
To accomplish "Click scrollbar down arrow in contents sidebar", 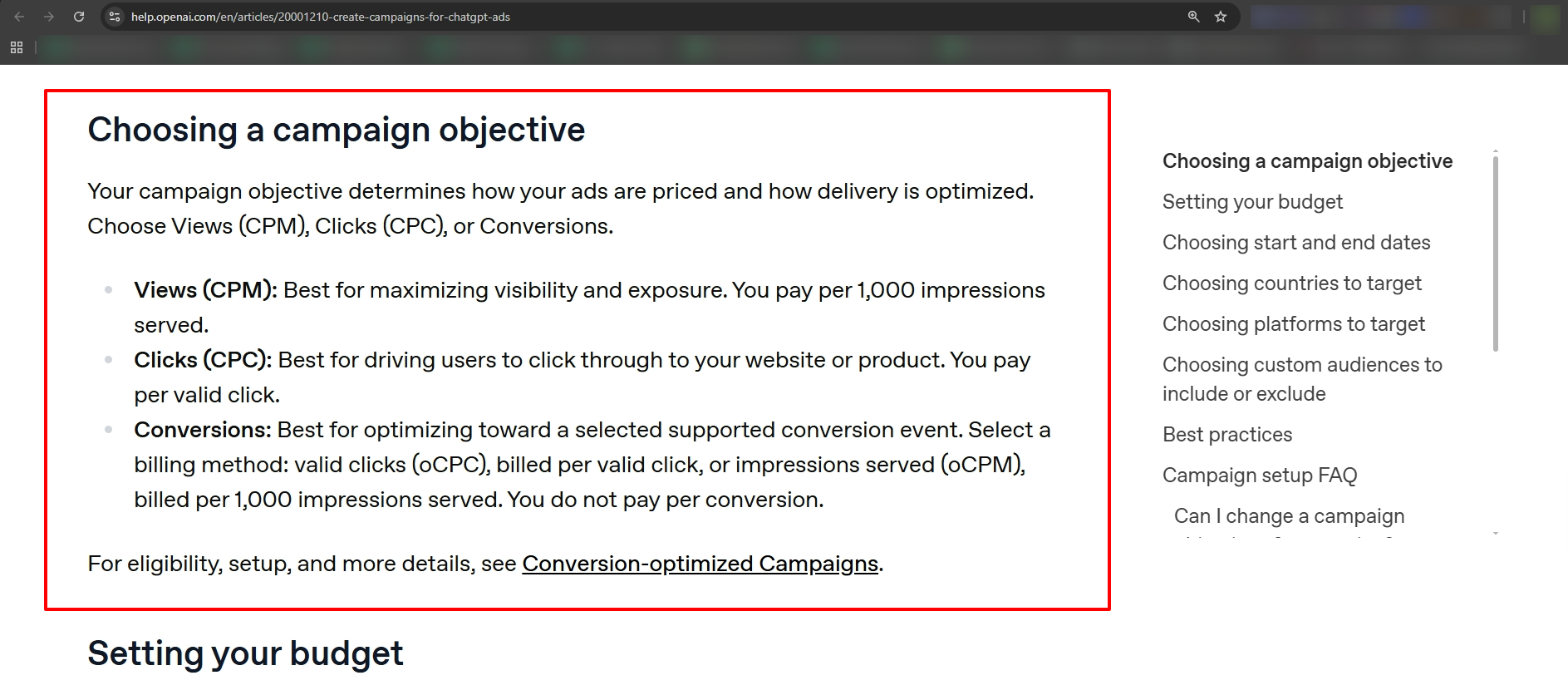I will click(x=1496, y=533).
